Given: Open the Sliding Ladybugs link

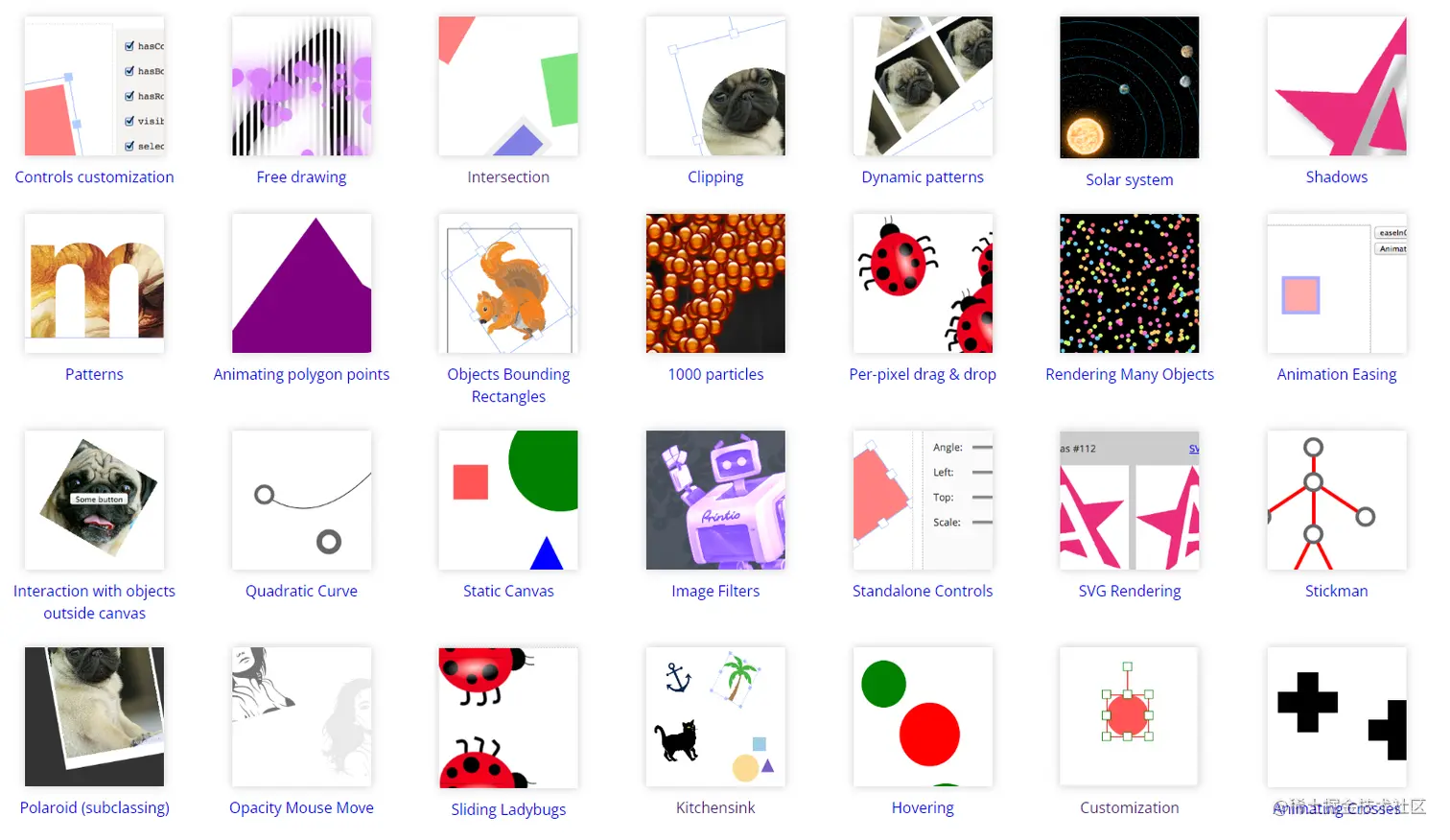Looking at the screenshot, I should tap(508, 810).
